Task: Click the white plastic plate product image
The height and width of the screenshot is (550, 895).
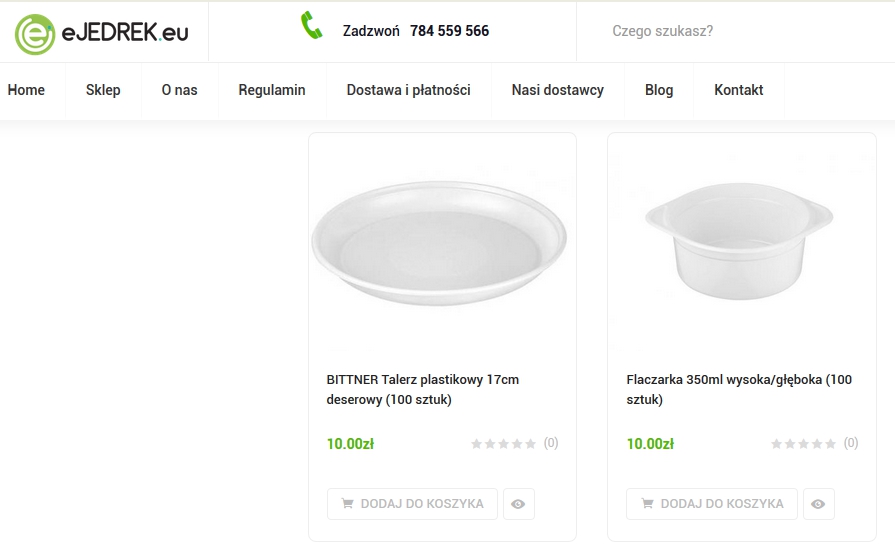Action: point(441,245)
